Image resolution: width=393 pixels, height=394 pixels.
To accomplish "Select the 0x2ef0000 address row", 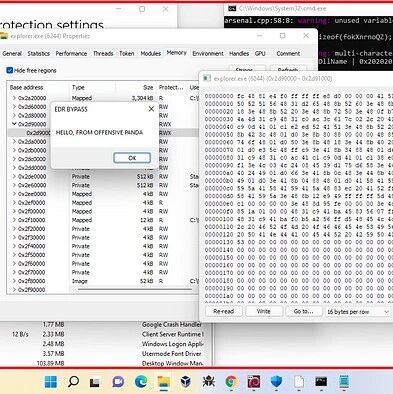I will point(32,203).
